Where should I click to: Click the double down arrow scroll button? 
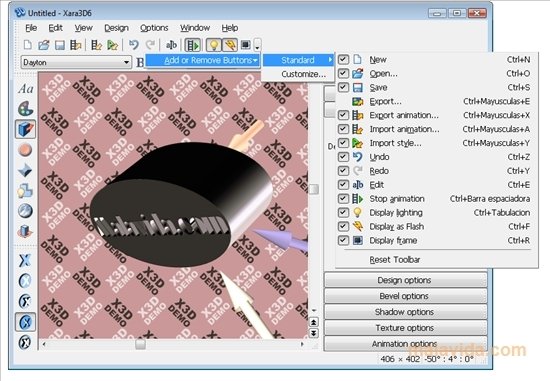(x=314, y=333)
